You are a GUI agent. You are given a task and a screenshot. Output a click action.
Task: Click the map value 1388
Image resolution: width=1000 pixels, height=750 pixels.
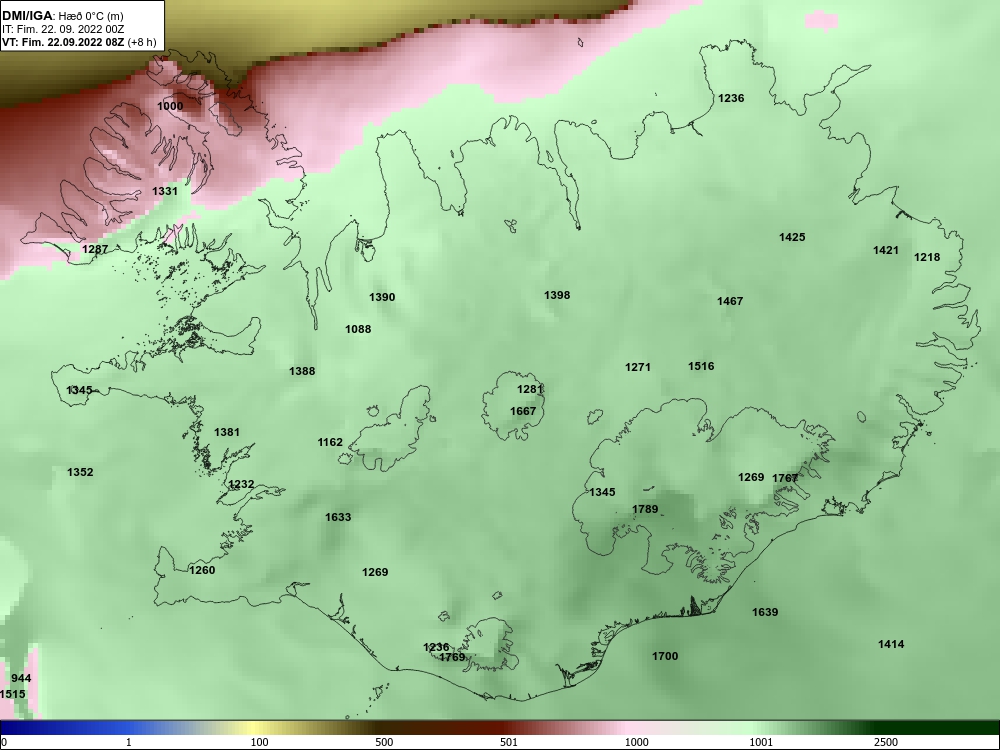pos(302,371)
